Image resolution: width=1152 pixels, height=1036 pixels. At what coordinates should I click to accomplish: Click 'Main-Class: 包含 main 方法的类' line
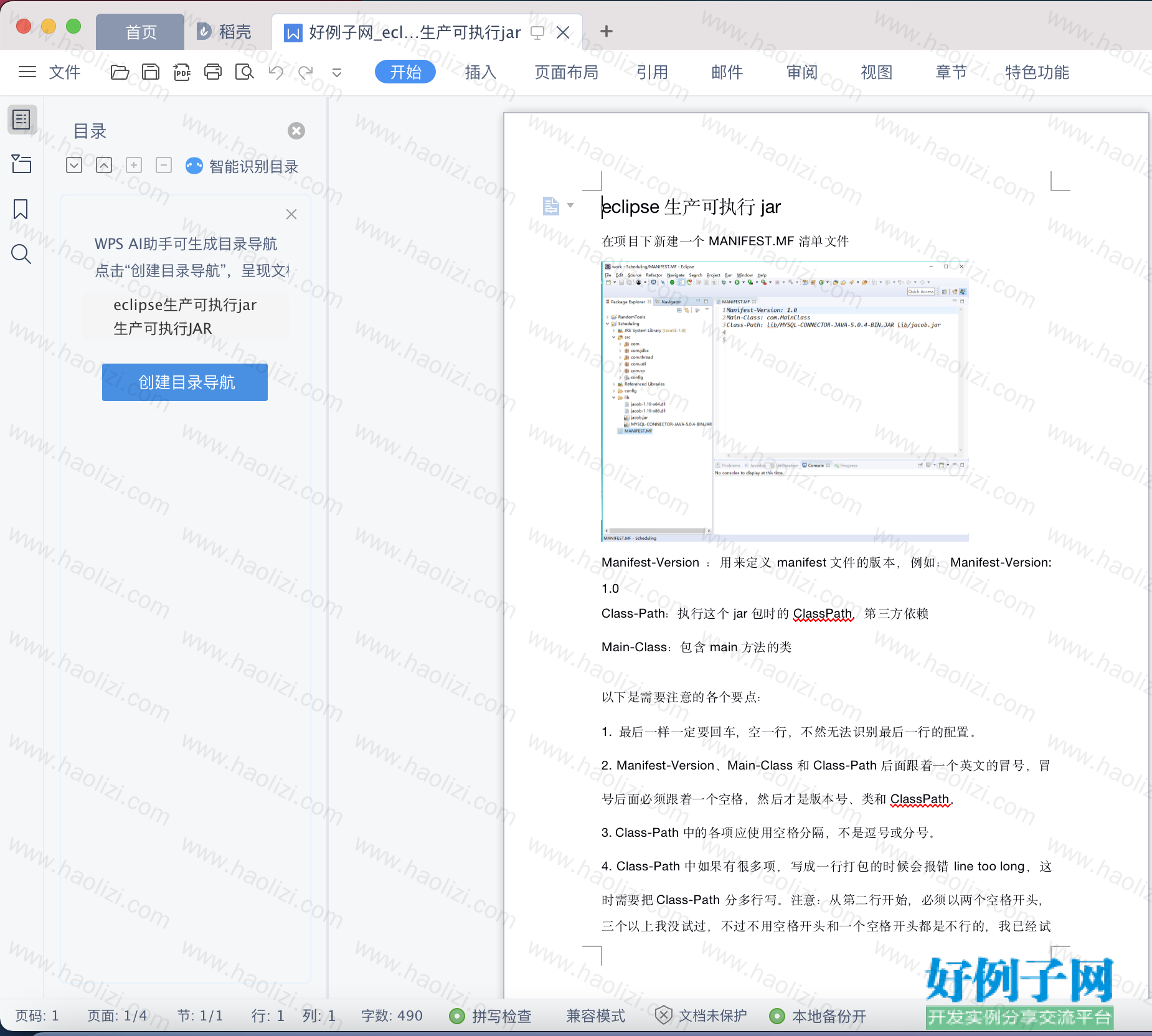point(697,647)
